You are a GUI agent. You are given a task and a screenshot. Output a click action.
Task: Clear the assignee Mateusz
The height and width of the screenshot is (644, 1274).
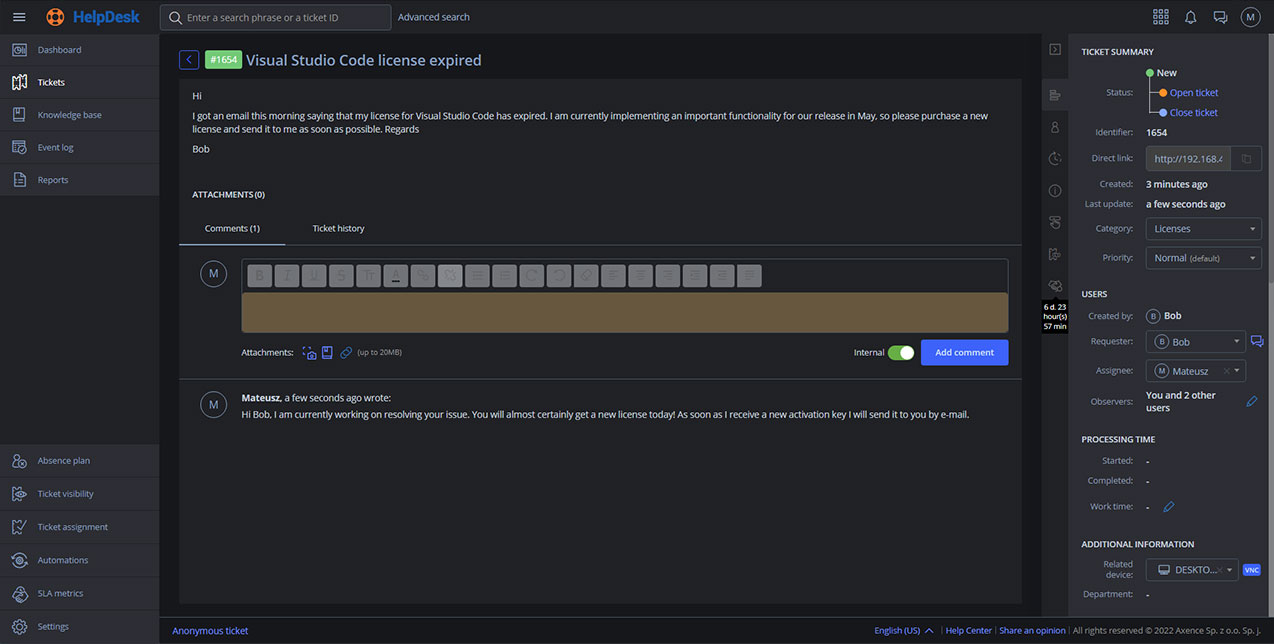coord(1226,371)
